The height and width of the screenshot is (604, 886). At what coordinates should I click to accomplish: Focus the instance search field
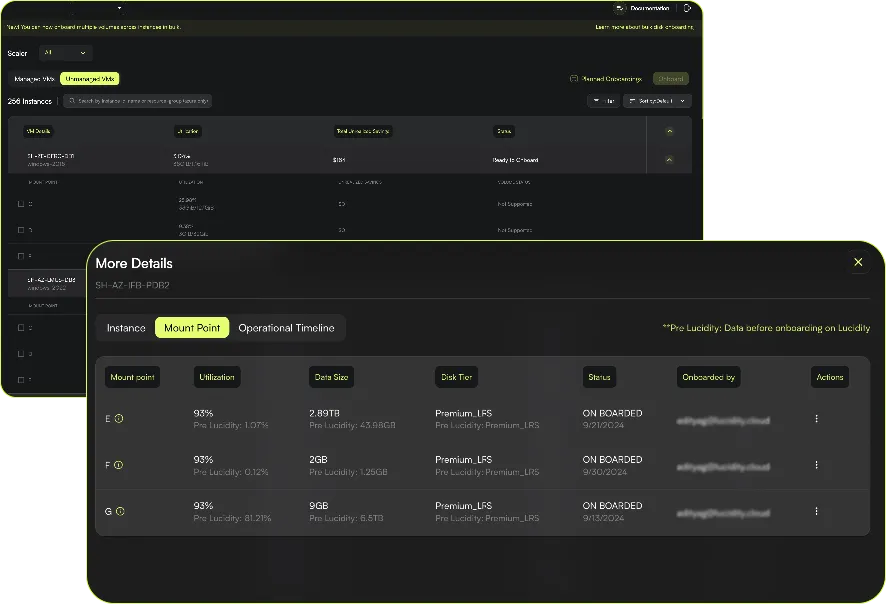point(137,101)
